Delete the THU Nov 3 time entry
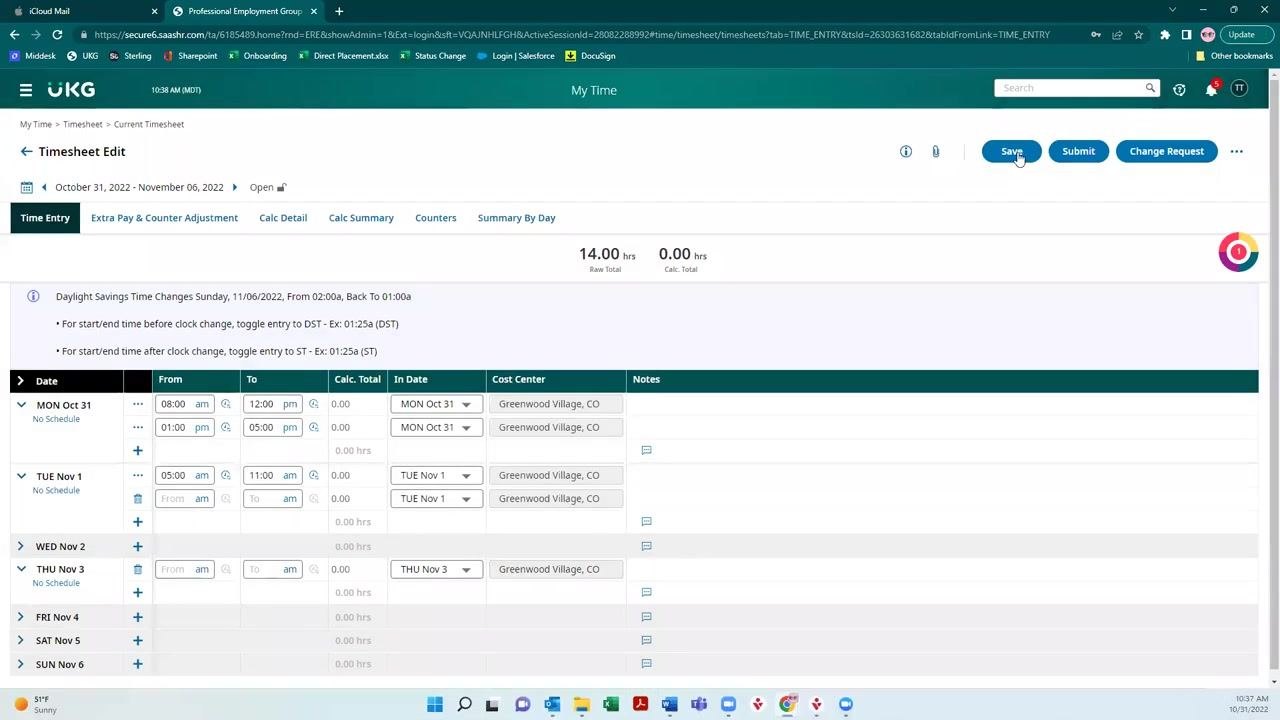Screen dimensions: 1280x720 tap(138, 570)
